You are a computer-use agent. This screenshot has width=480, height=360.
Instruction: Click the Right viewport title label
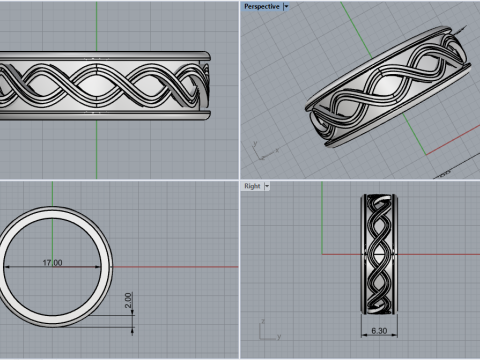pyautogui.click(x=252, y=186)
